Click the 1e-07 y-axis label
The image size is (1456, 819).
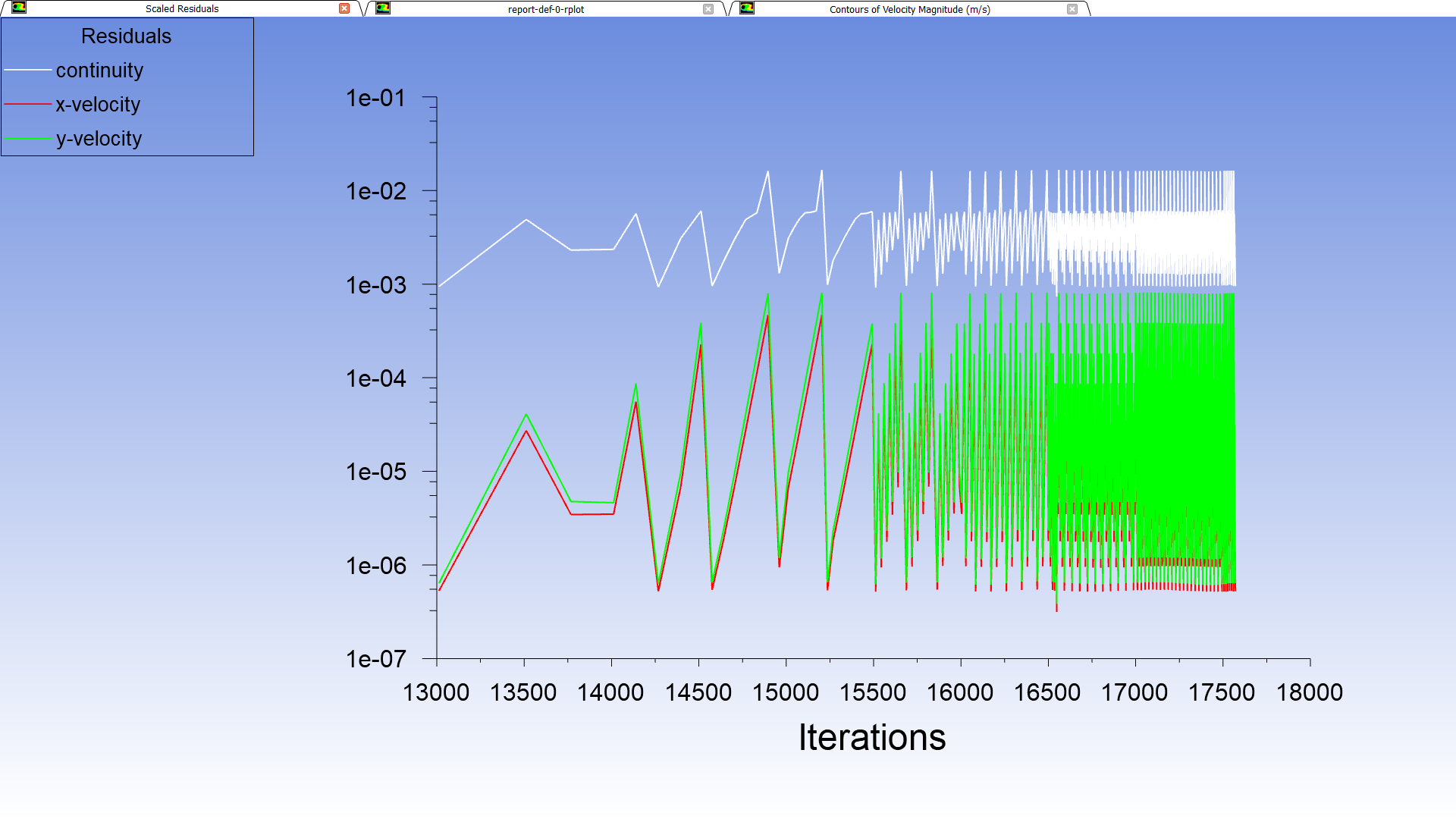[x=376, y=659]
